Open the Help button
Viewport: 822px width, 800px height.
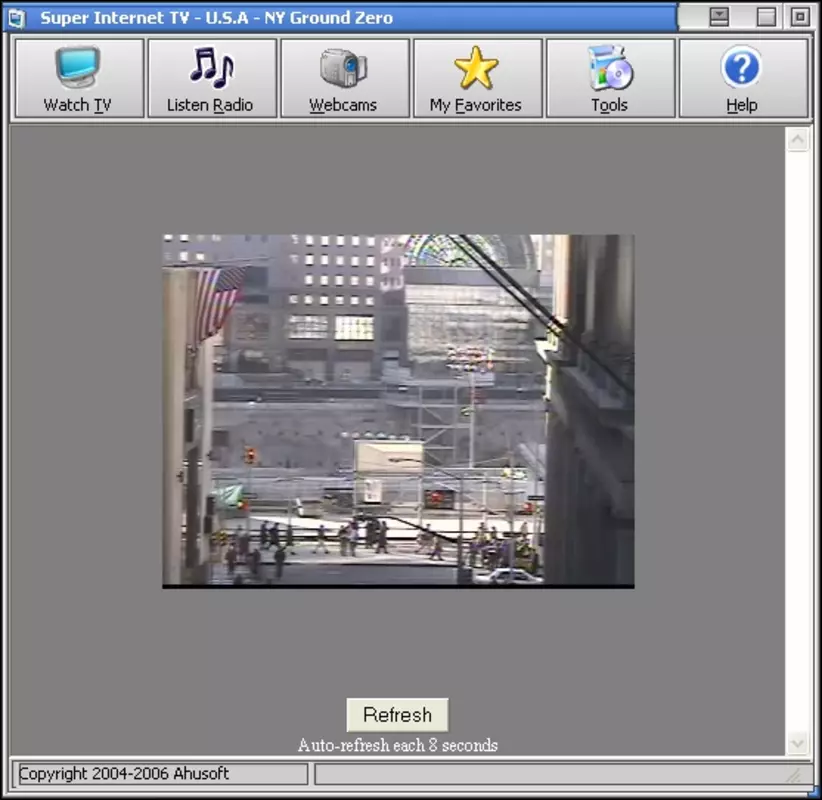[x=743, y=78]
